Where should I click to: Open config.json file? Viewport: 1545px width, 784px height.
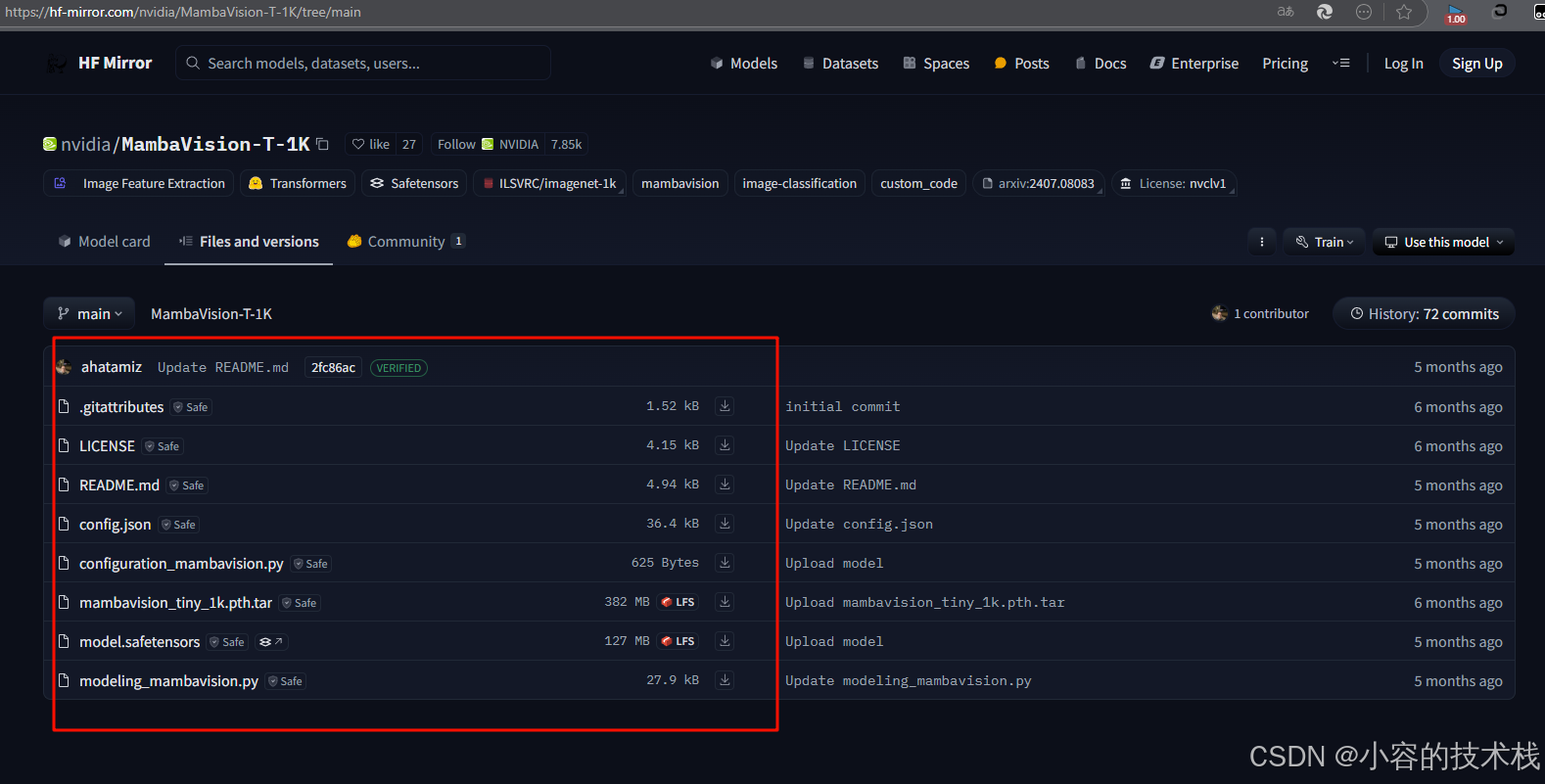tap(115, 524)
